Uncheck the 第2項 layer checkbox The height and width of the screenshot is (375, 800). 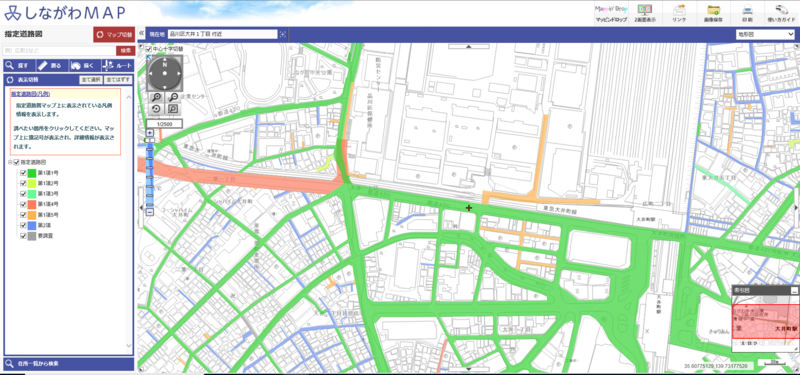coord(23,225)
